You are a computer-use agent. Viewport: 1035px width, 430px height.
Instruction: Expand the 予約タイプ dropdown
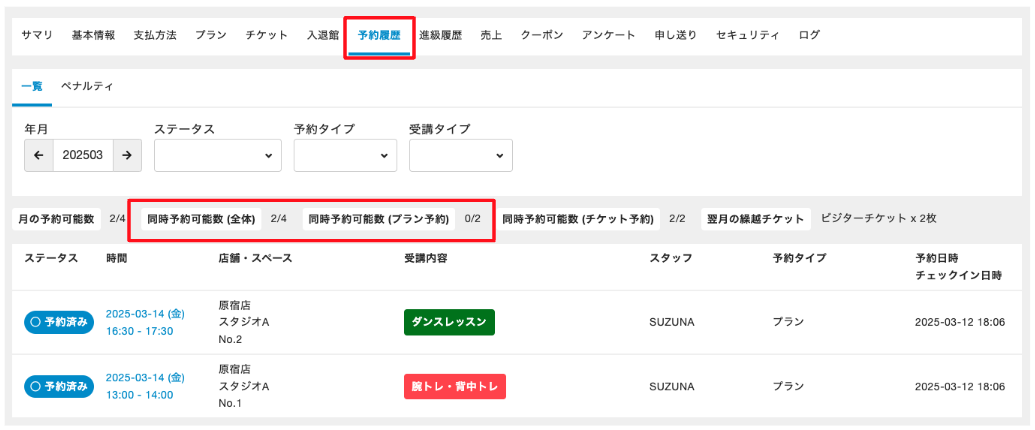point(345,155)
